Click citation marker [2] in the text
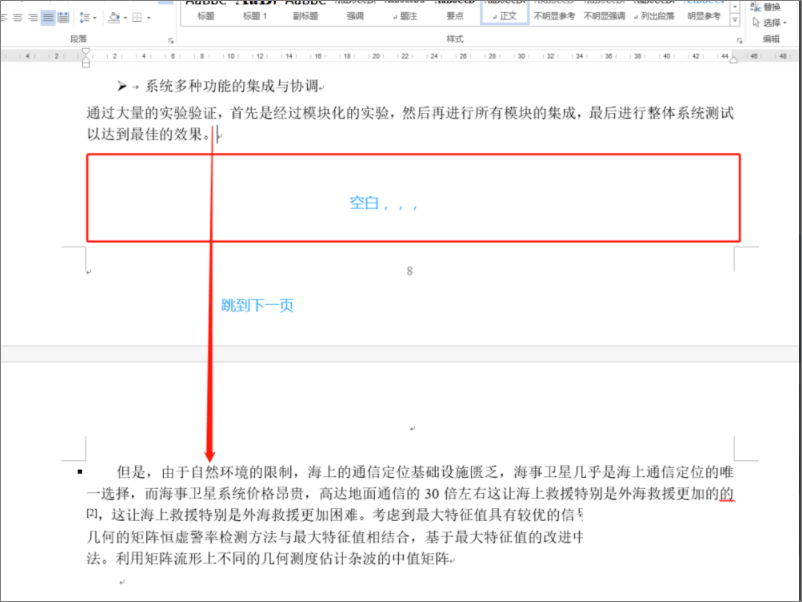 [92, 512]
